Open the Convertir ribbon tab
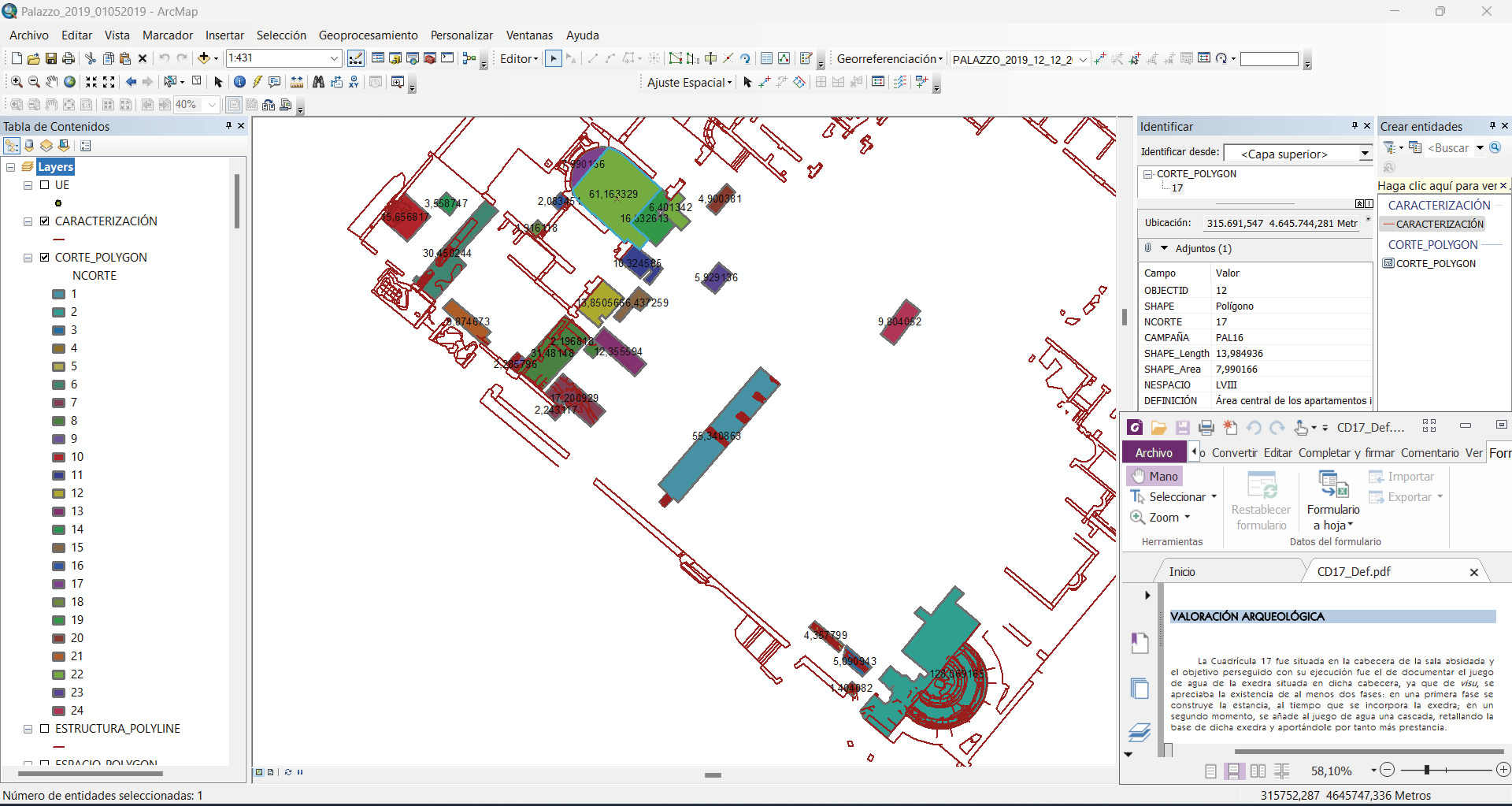Image resolution: width=1512 pixels, height=806 pixels. [1234, 453]
